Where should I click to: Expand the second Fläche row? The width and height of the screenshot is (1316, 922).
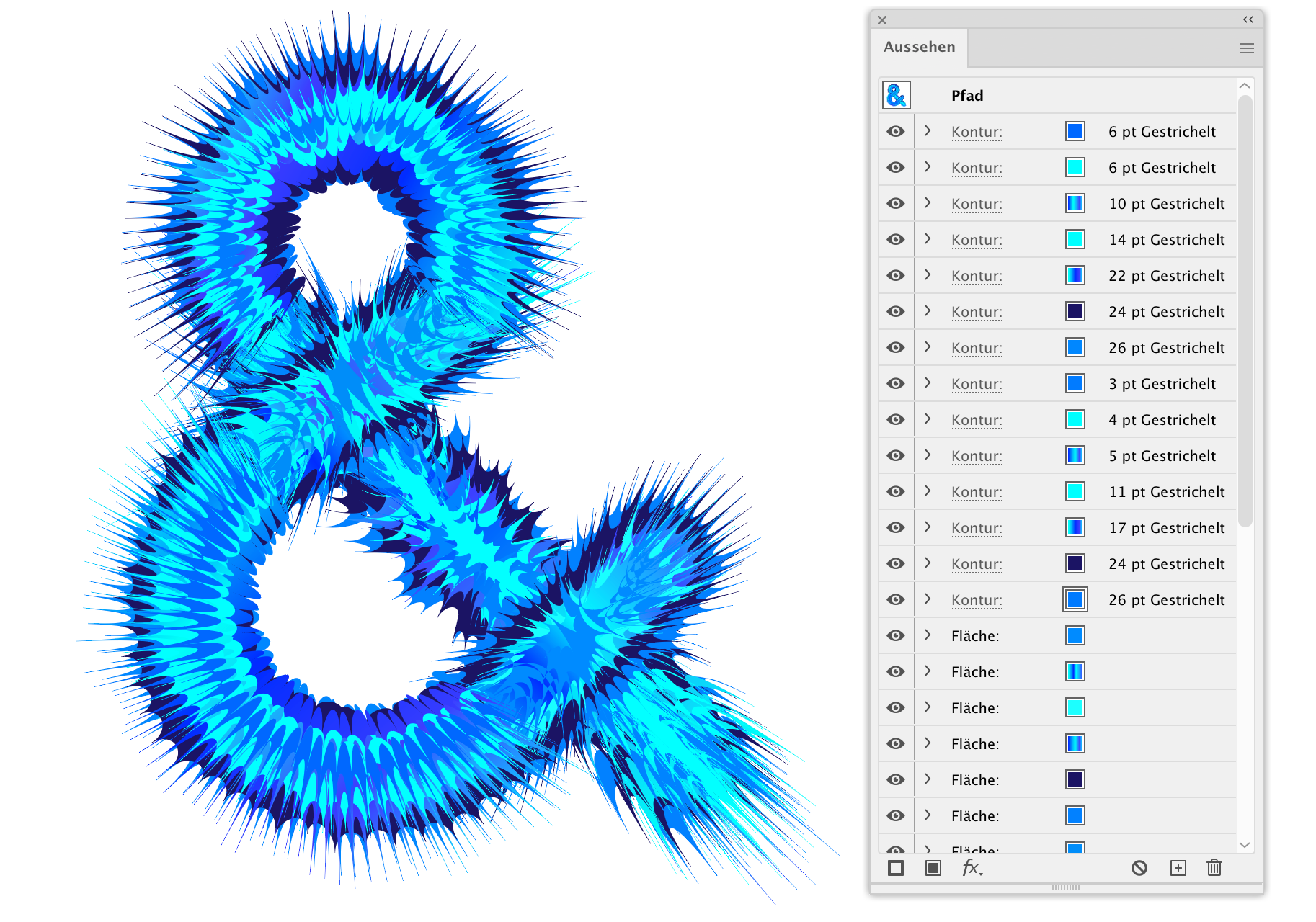(x=928, y=671)
